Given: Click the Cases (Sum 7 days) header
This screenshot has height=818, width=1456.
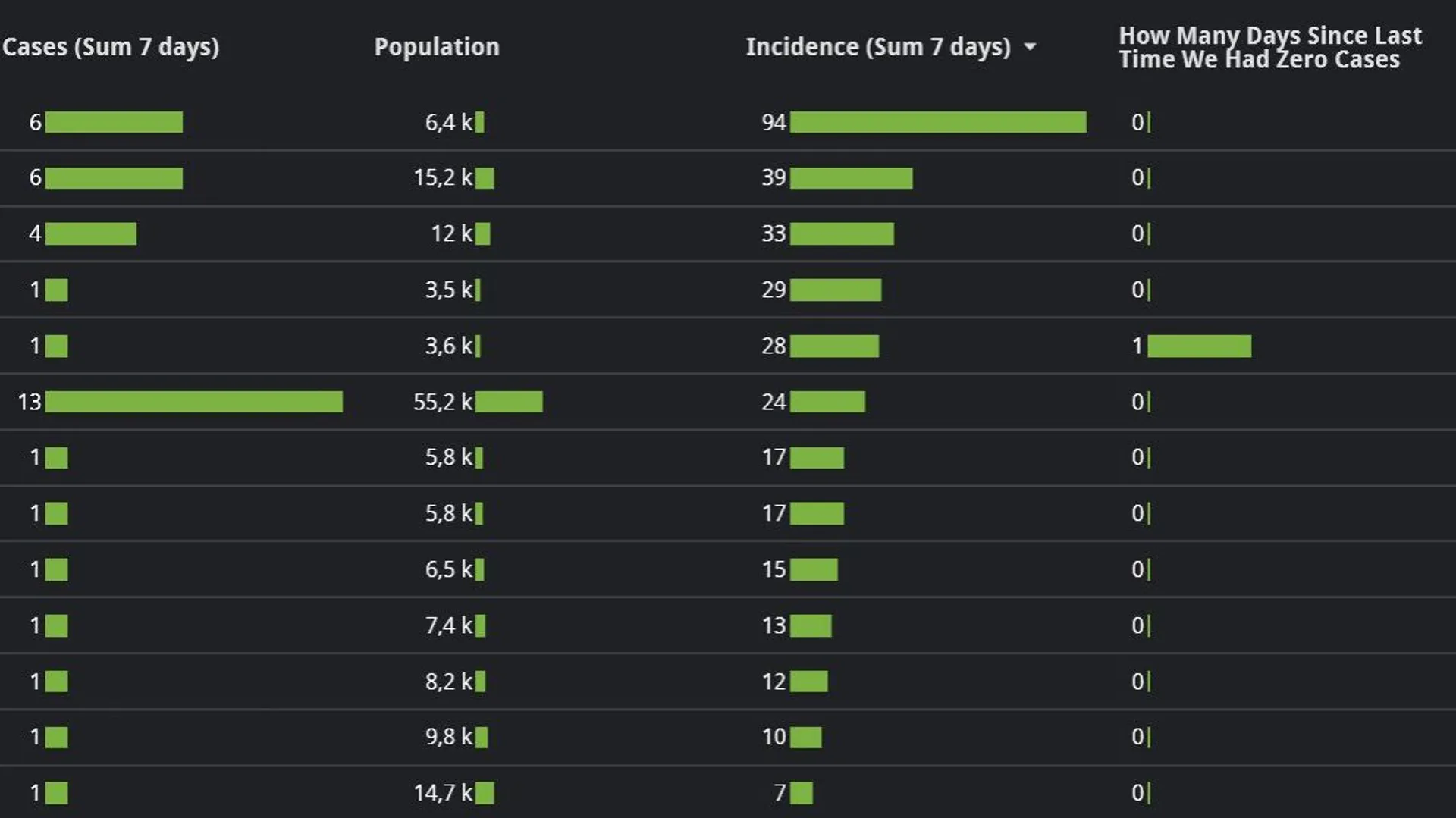Looking at the screenshot, I should click(x=111, y=47).
